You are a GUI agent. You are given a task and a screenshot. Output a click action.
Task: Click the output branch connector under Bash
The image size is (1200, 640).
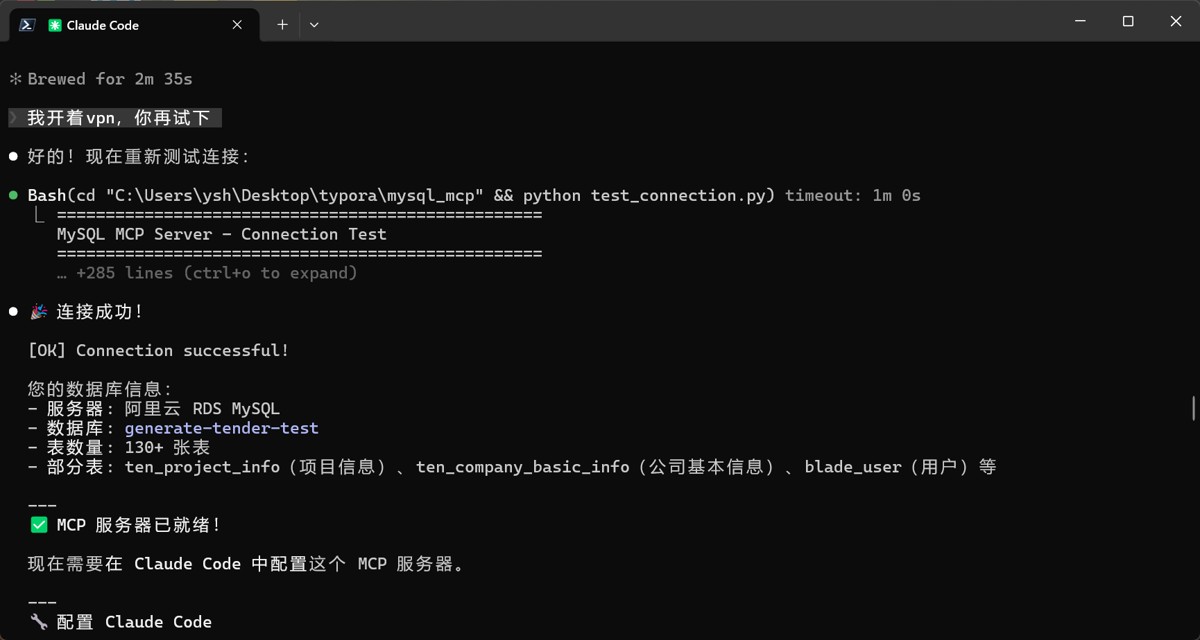coord(40,215)
